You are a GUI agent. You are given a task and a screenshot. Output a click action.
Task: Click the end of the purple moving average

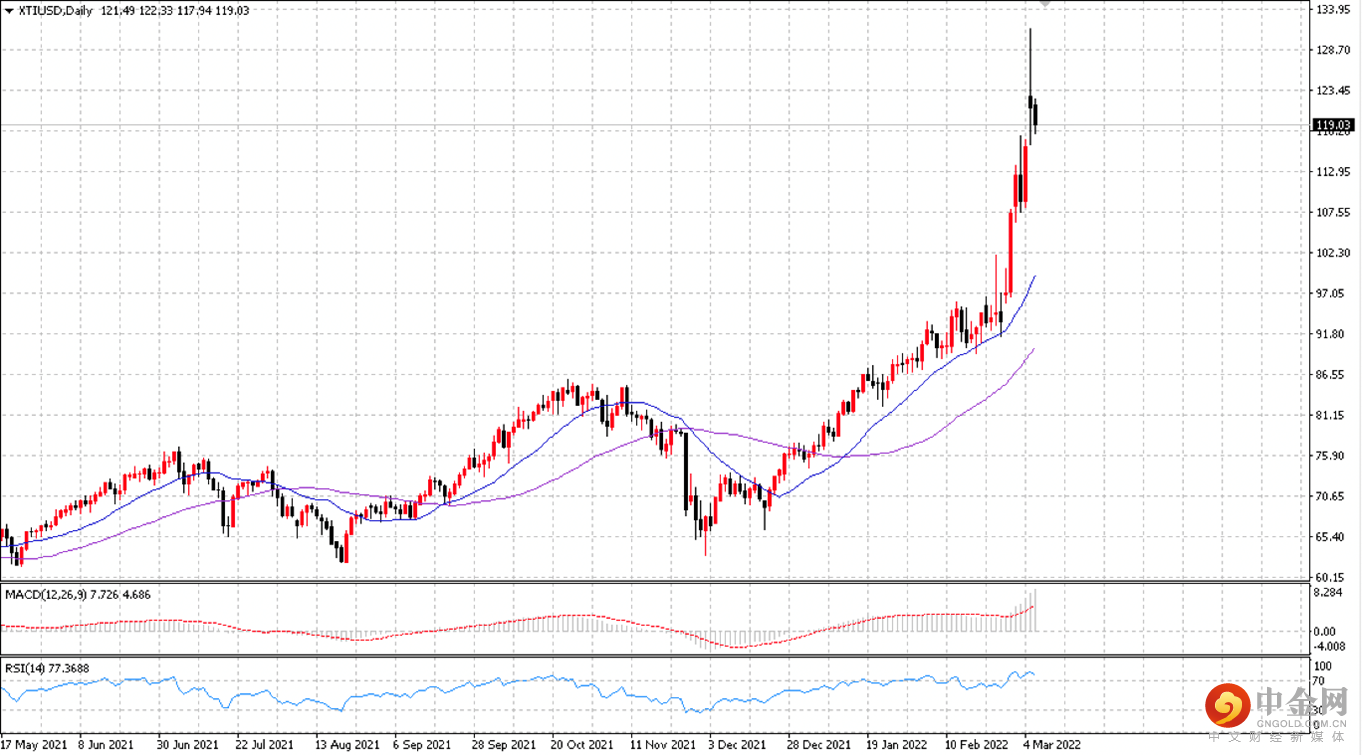point(1033,350)
